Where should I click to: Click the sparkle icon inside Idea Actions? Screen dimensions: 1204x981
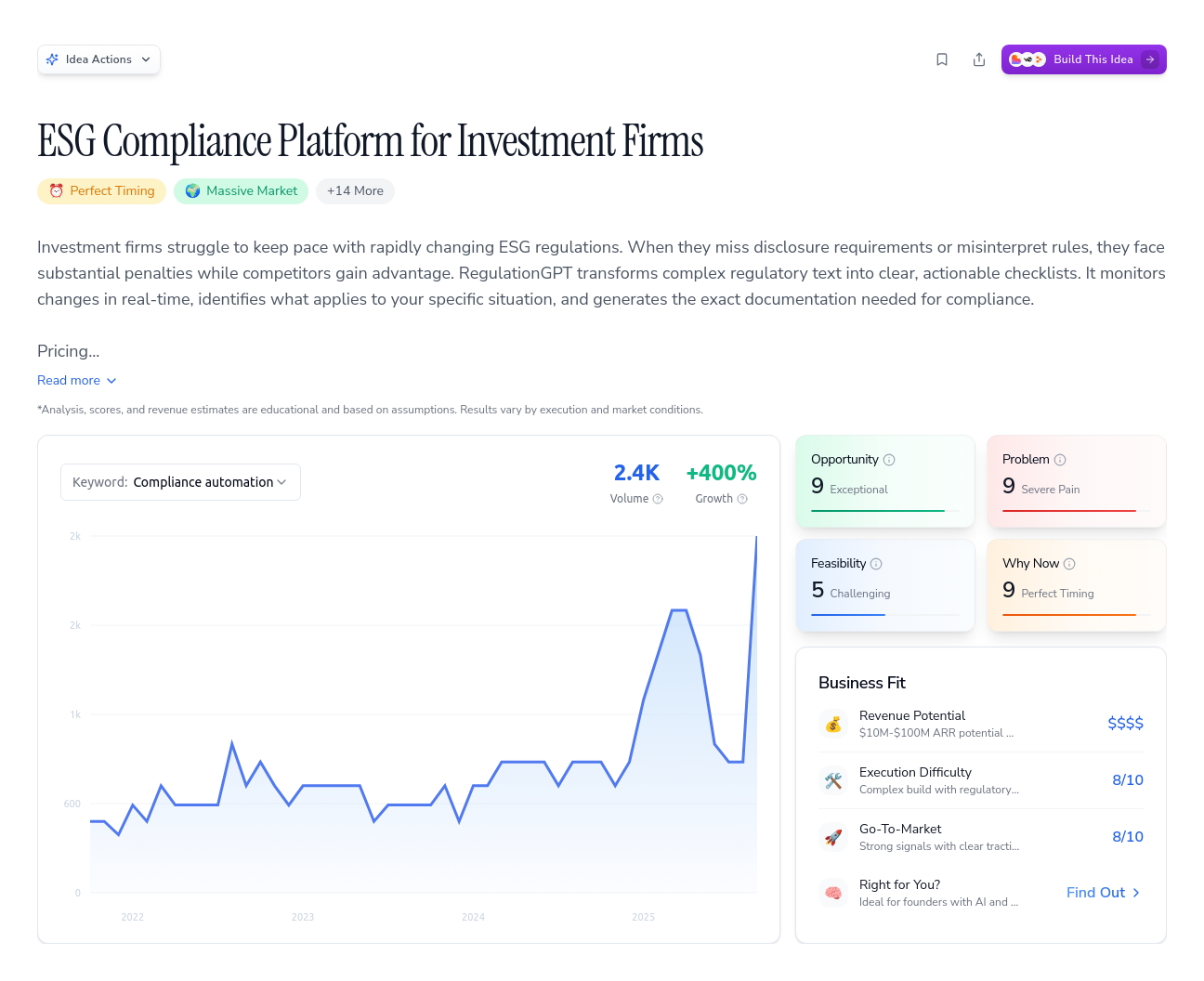[53, 59]
